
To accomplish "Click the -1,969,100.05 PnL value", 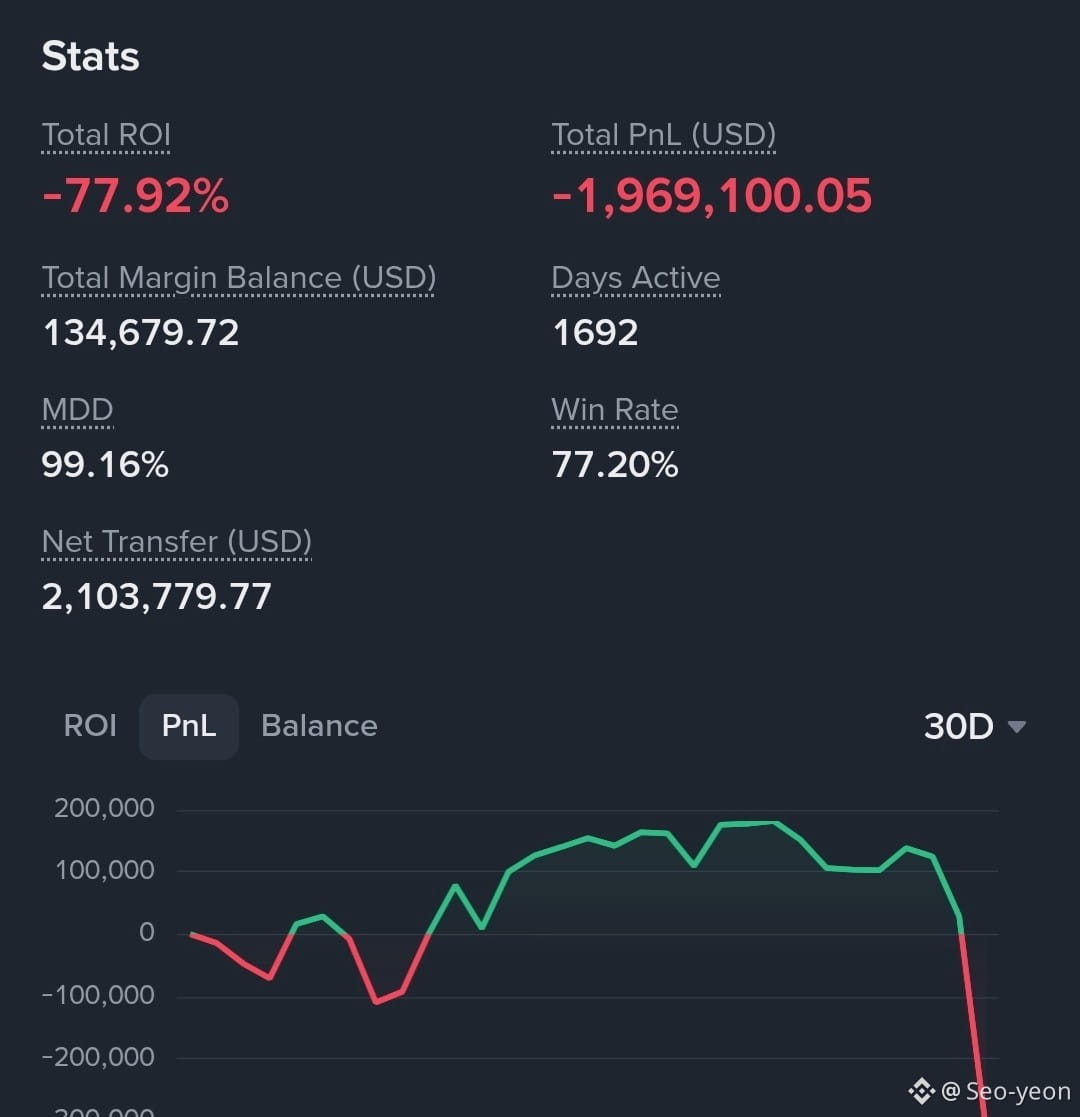I will 712,196.
